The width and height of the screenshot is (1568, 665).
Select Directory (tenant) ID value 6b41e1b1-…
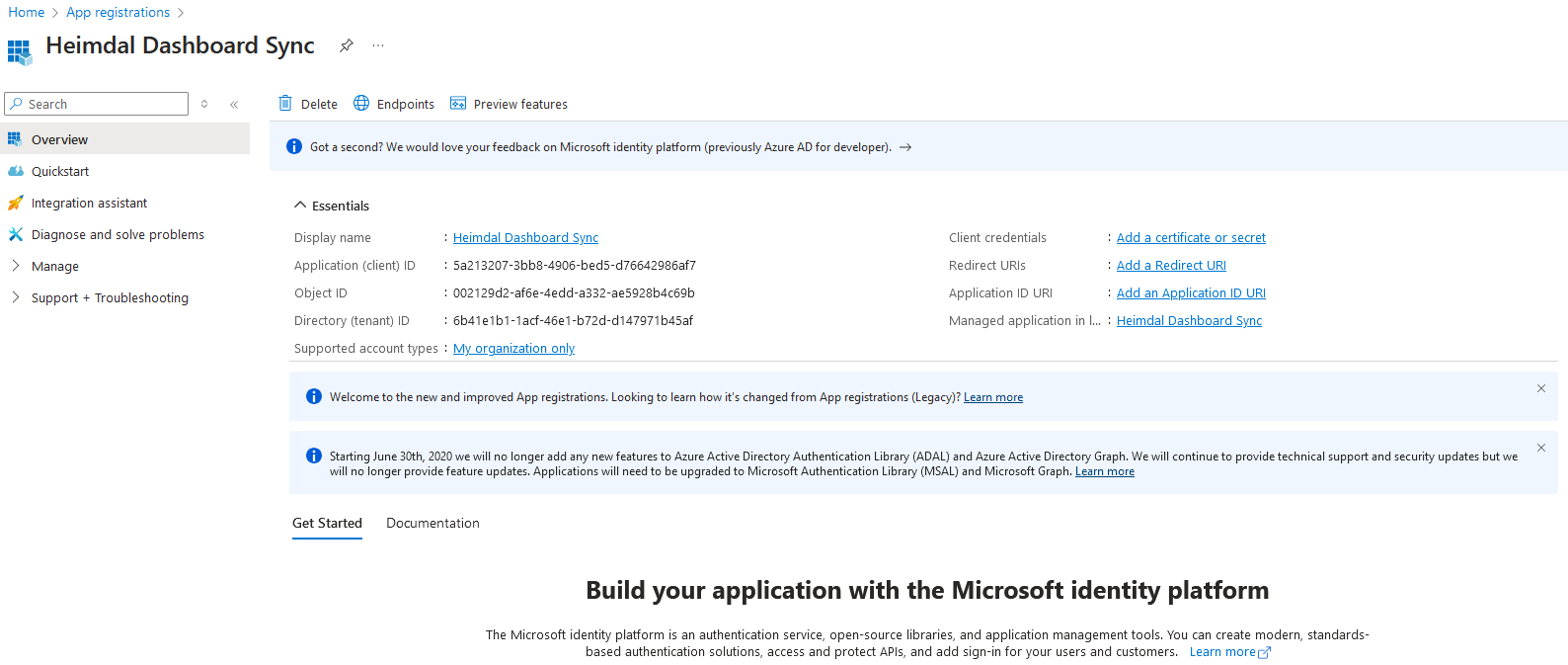tap(573, 321)
